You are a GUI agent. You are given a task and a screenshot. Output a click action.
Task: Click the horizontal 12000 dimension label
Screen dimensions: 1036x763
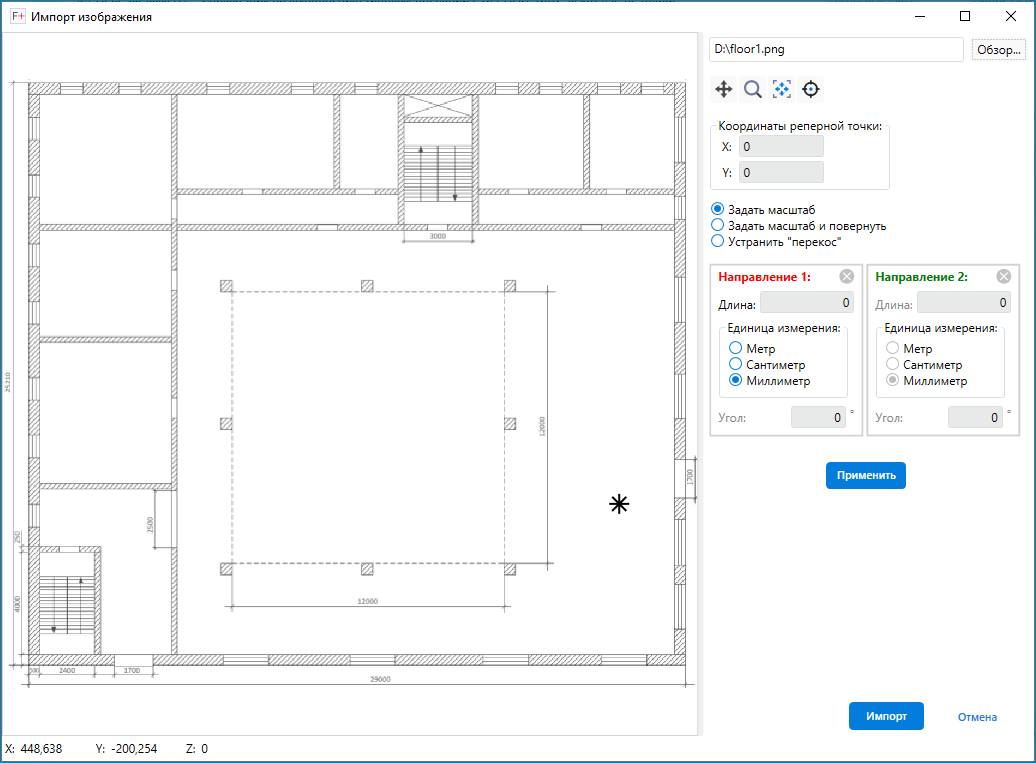(x=367, y=601)
